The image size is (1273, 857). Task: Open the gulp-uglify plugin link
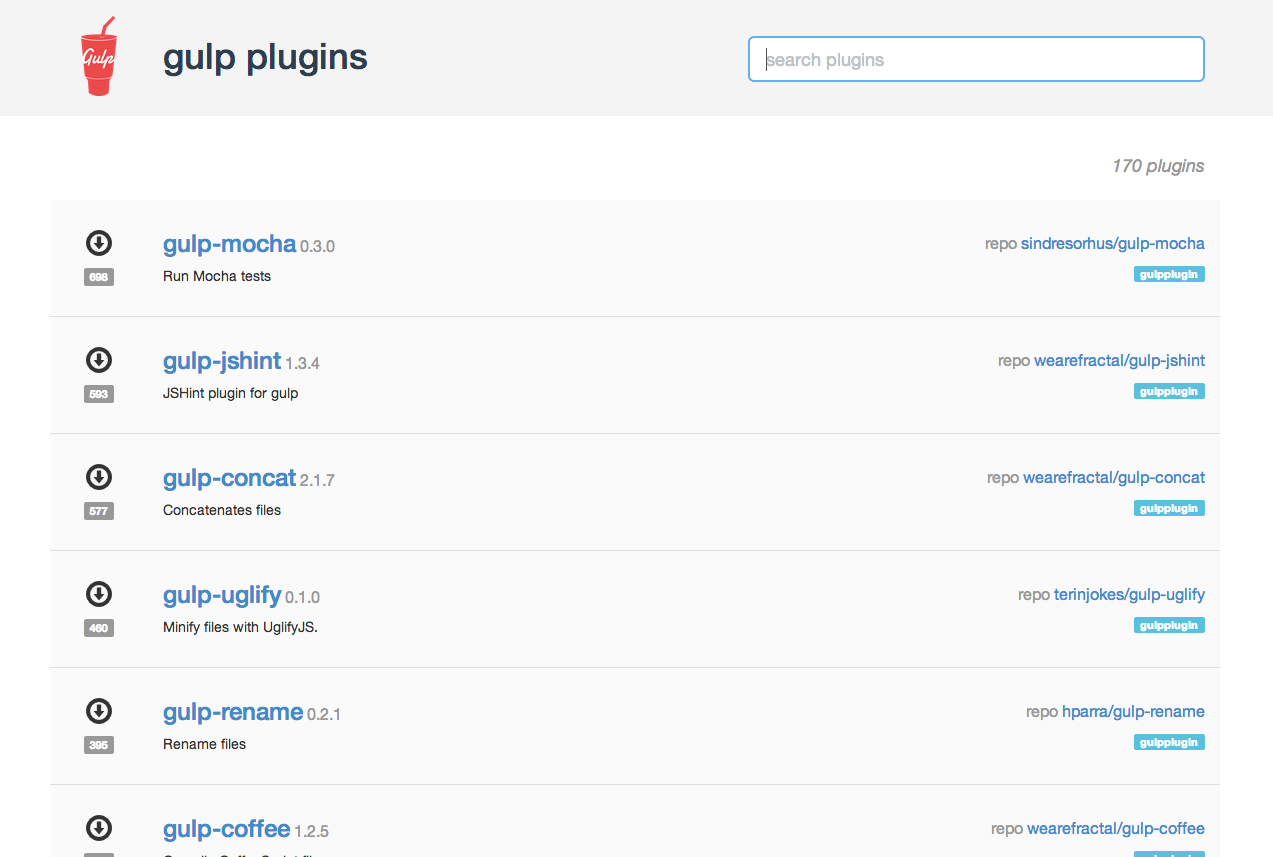[222, 595]
